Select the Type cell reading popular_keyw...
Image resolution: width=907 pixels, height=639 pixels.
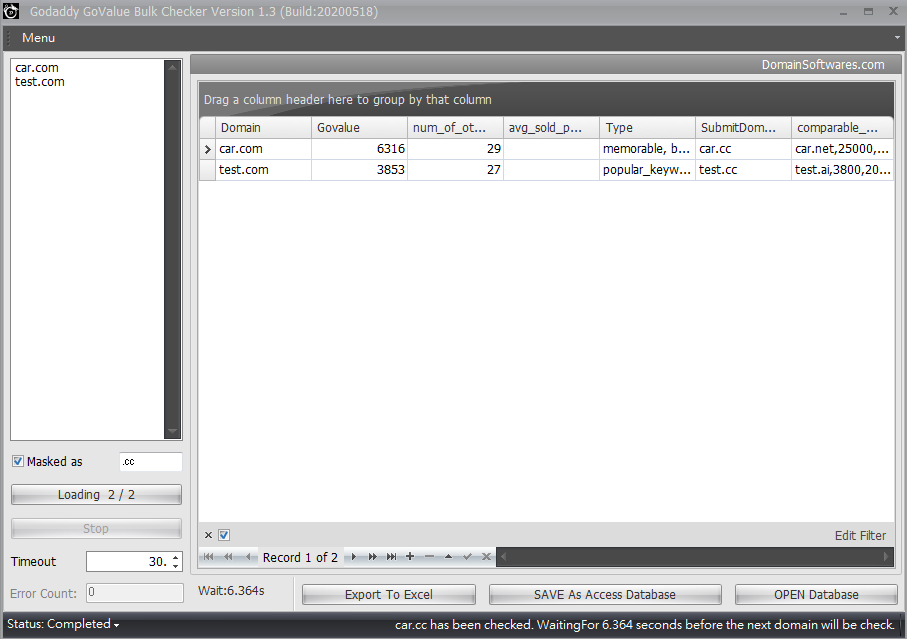point(647,170)
